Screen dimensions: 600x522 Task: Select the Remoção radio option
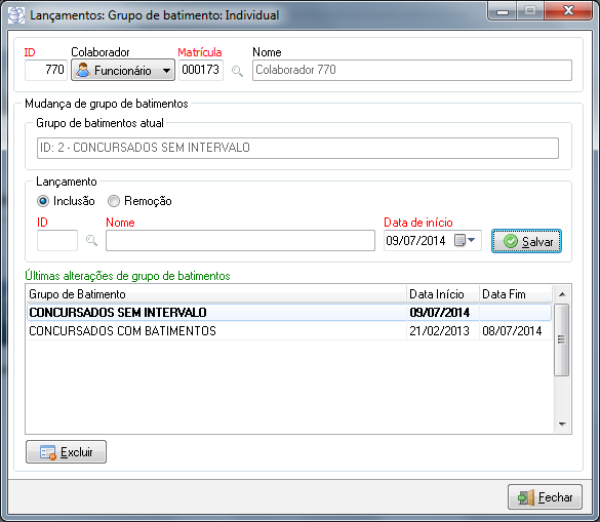pyautogui.click(x=114, y=201)
